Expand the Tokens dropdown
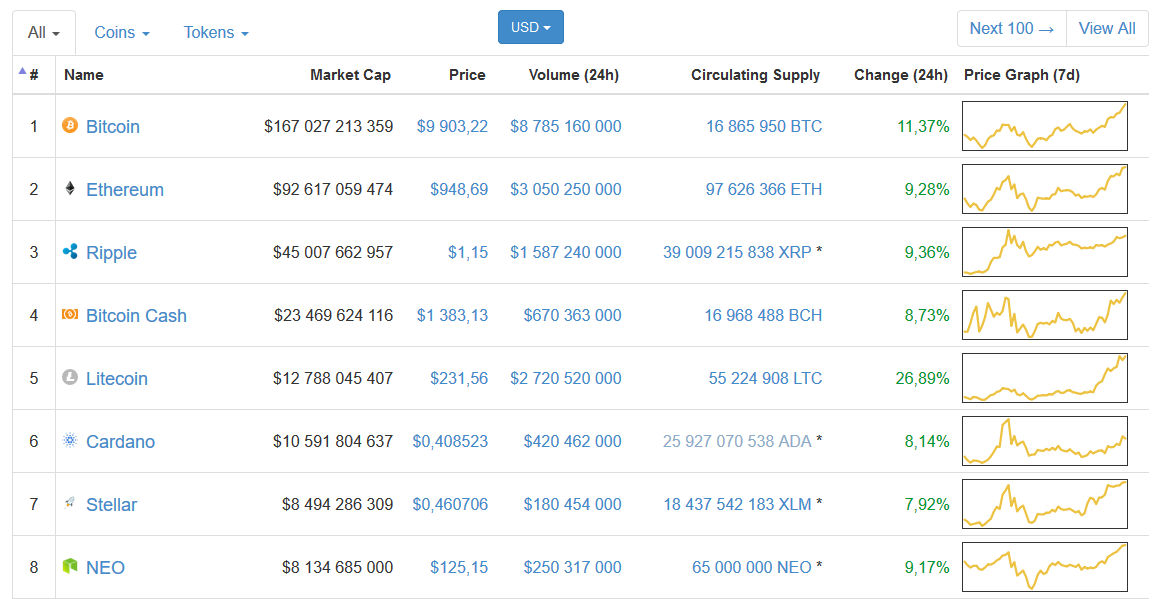 [216, 33]
